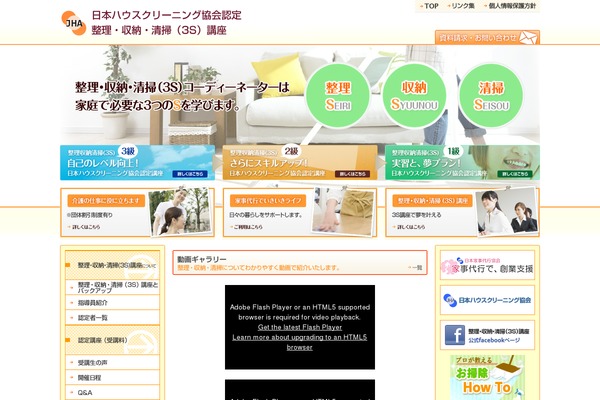Image resolution: width=600 pixels, height=400 pixels.
Task: Open the 日本ハウスクリーニング協会 banner
Action: [487, 300]
